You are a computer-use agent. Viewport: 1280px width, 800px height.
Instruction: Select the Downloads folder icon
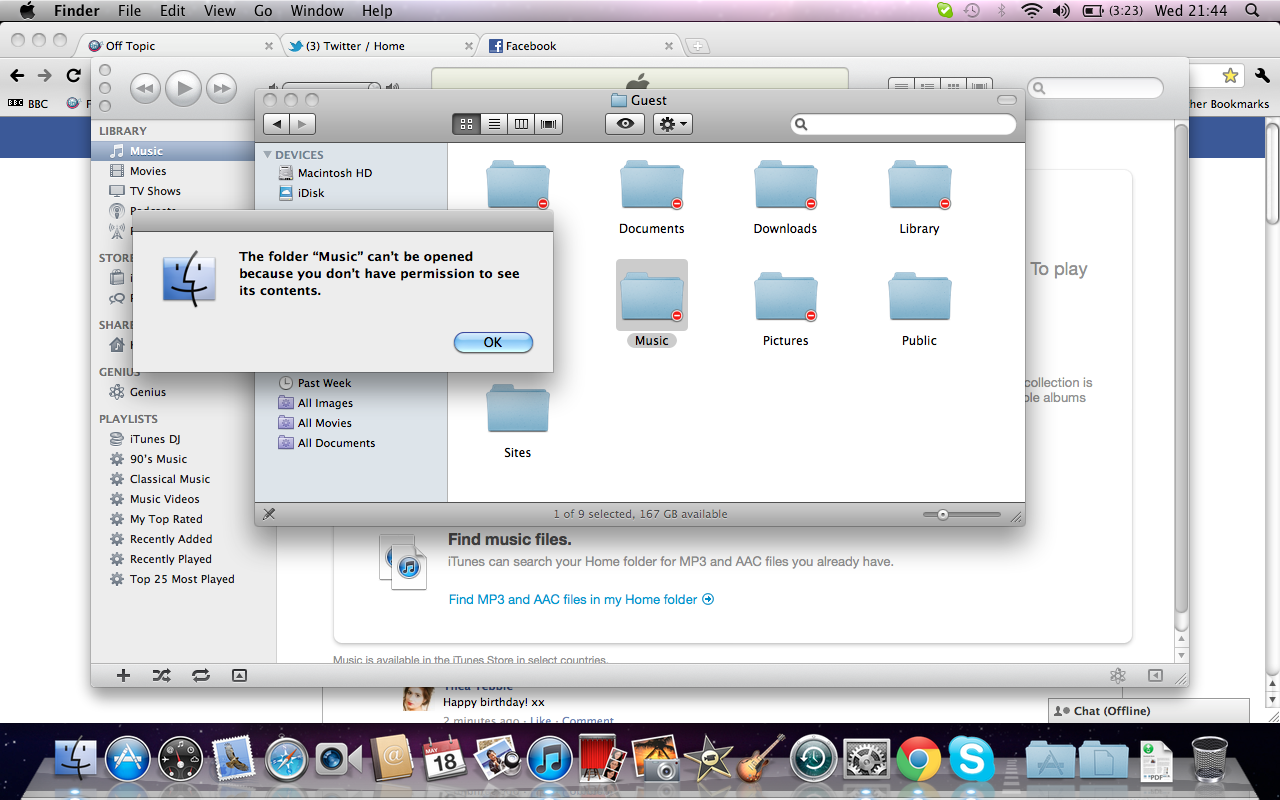click(786, 187)
